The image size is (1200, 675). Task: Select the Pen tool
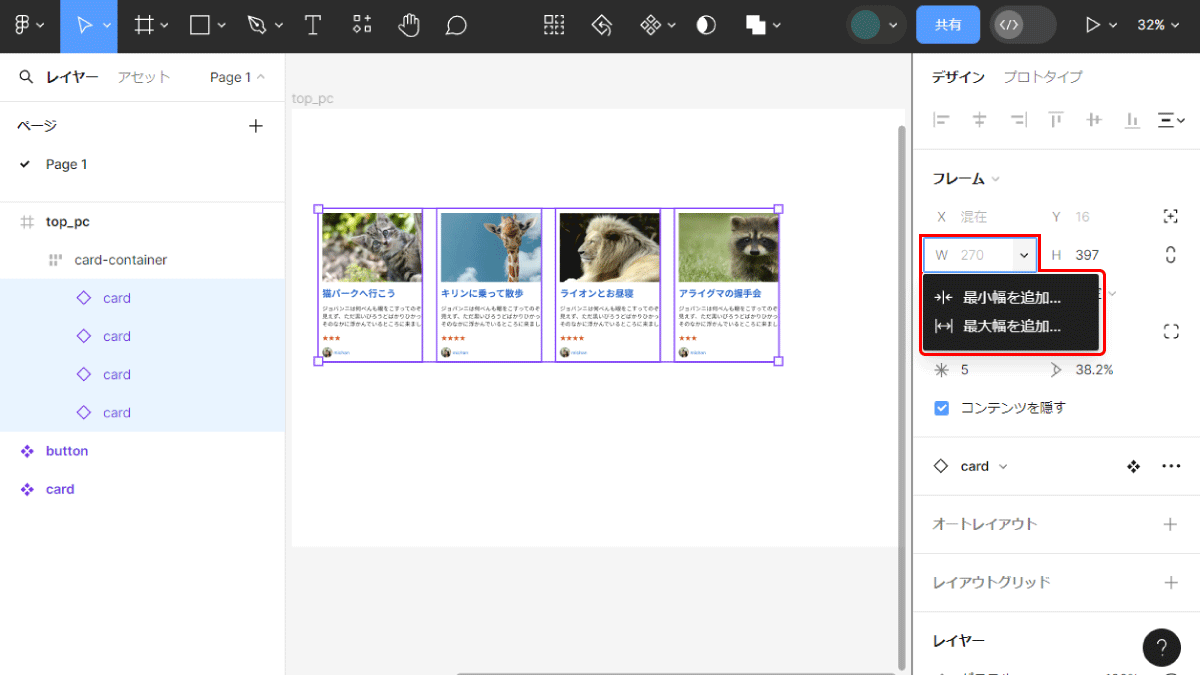pos(257,26)
